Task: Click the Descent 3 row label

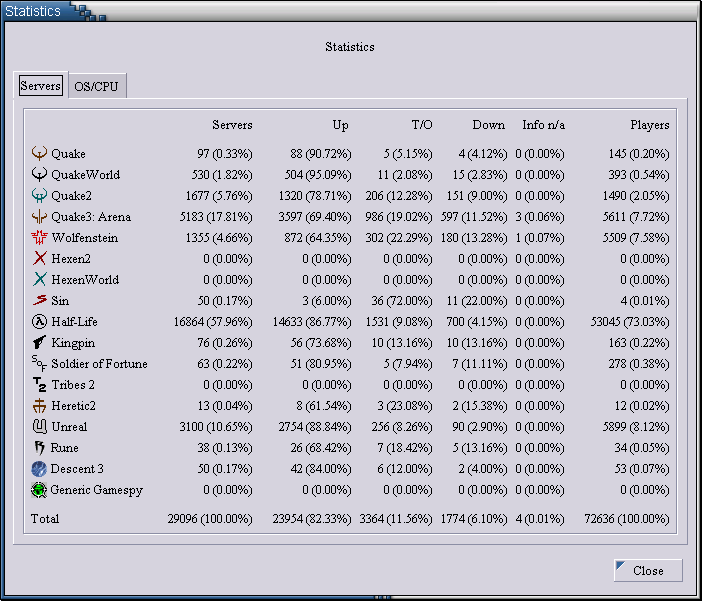Action: pos(77,469)
